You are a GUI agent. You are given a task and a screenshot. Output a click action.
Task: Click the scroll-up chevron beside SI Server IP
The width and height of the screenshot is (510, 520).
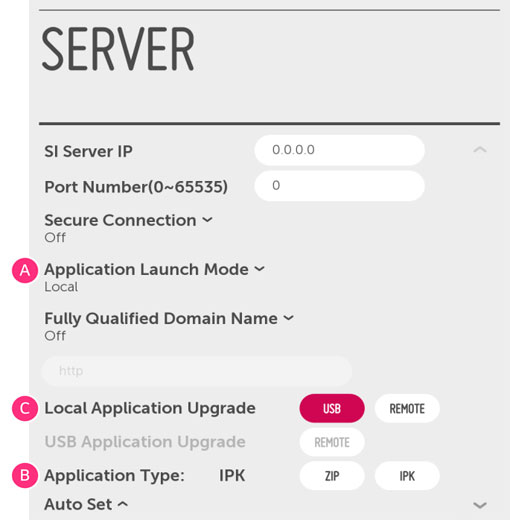(480, 150)
